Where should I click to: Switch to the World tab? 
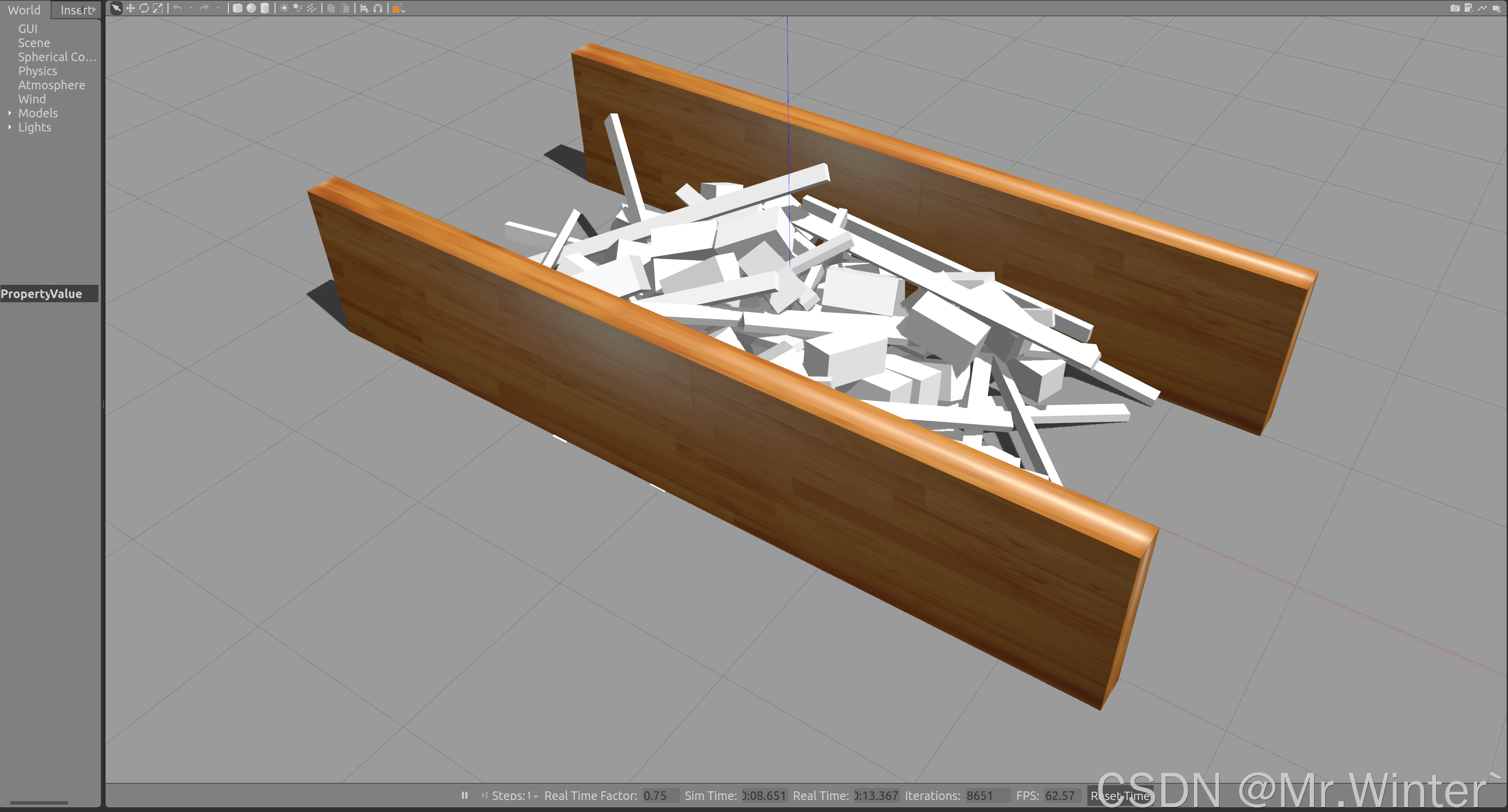tap(24, 10)
